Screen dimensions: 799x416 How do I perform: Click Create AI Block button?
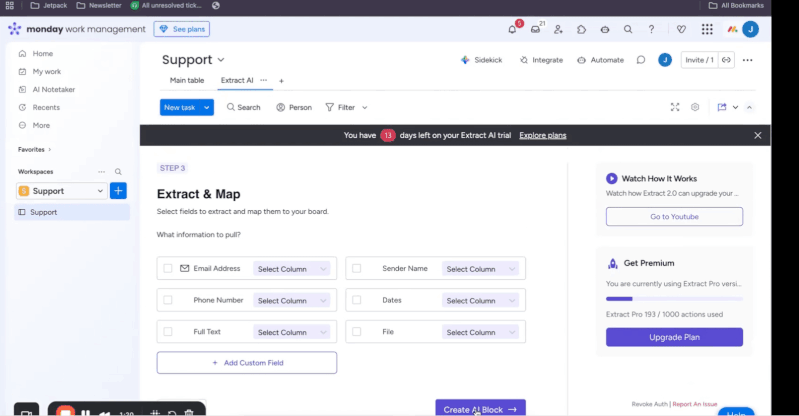(x=481, y=408)
